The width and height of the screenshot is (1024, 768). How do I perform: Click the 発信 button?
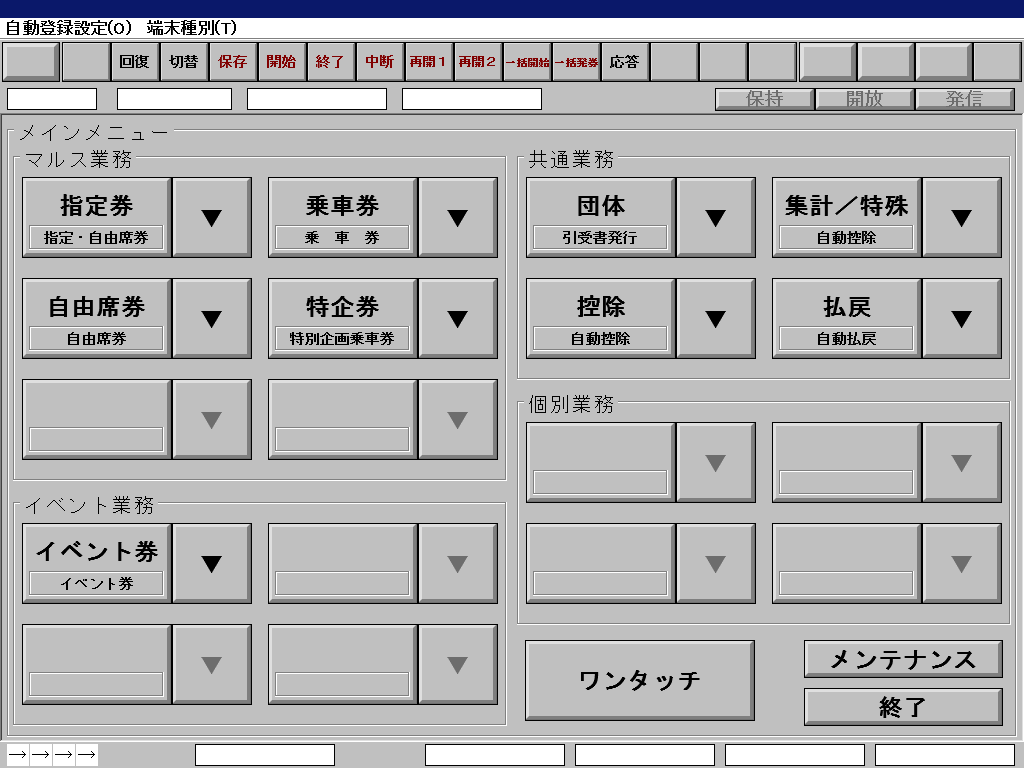coord(965,99)
